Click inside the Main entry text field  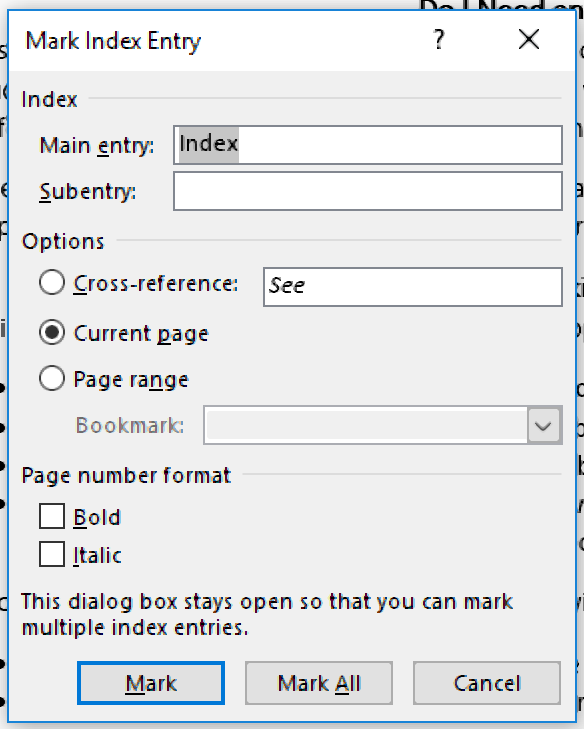368,145
